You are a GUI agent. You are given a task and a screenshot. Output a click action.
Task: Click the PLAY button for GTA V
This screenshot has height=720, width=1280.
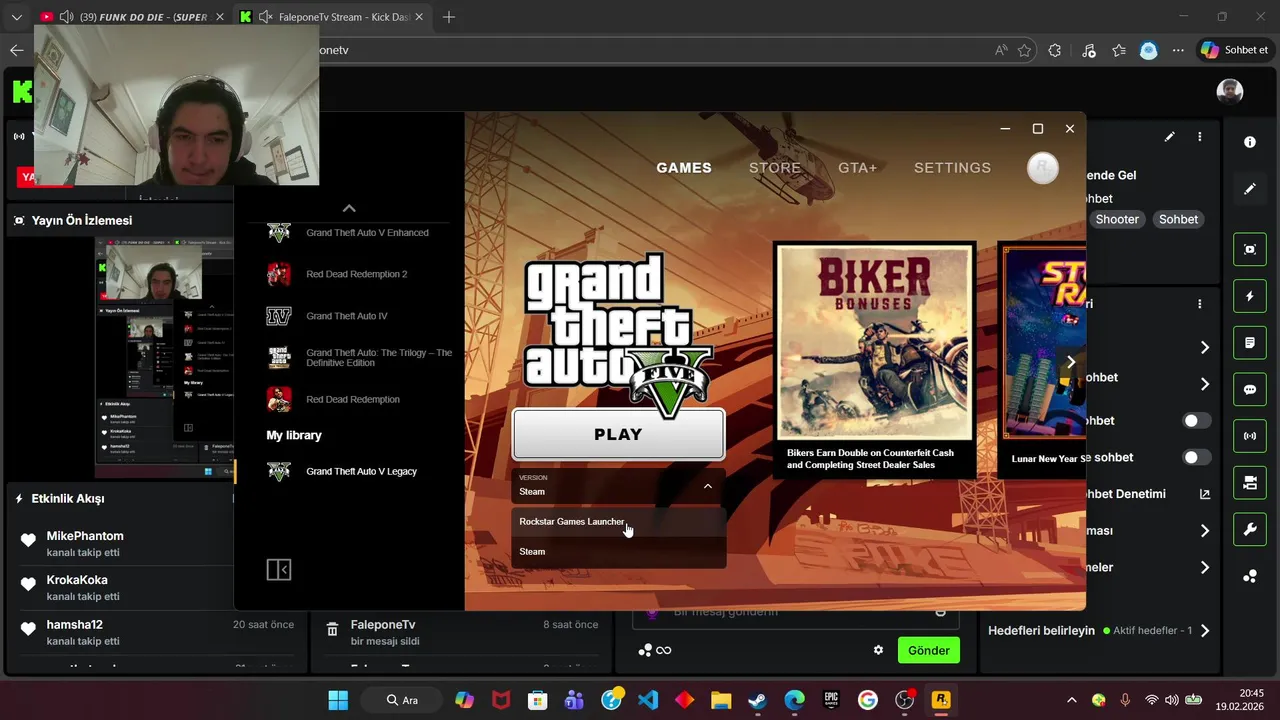(x=618, y=434)
